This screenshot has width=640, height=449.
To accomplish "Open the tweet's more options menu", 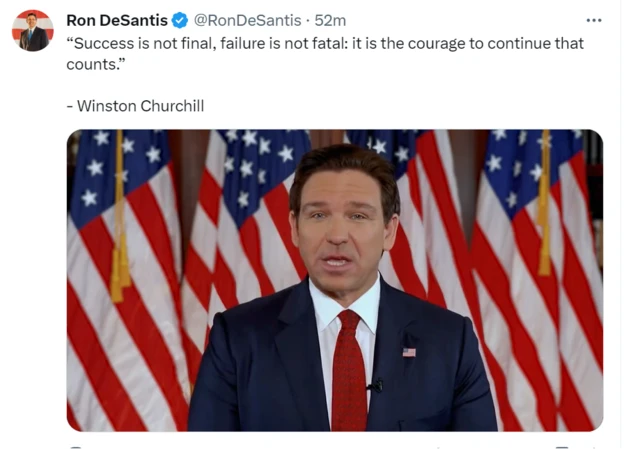I will [594, 20].
